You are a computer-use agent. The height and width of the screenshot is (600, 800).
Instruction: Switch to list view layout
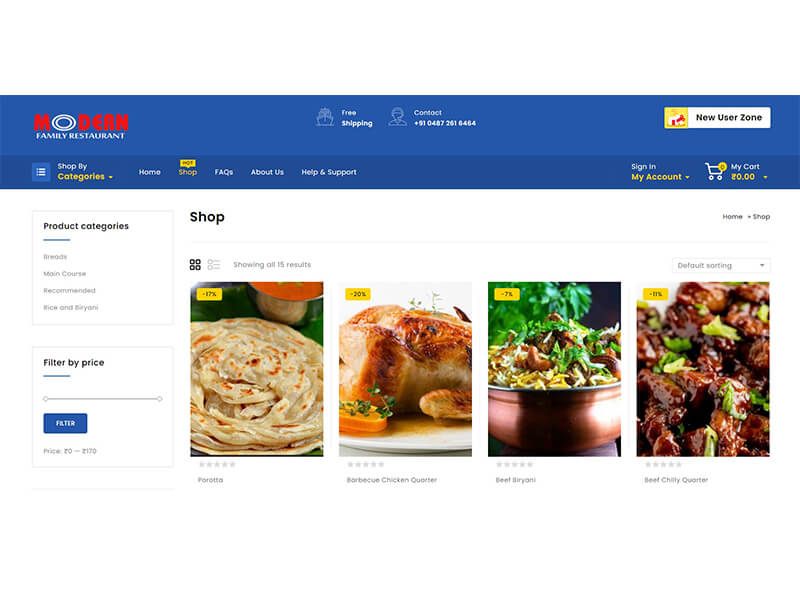[x=213, y=264]
